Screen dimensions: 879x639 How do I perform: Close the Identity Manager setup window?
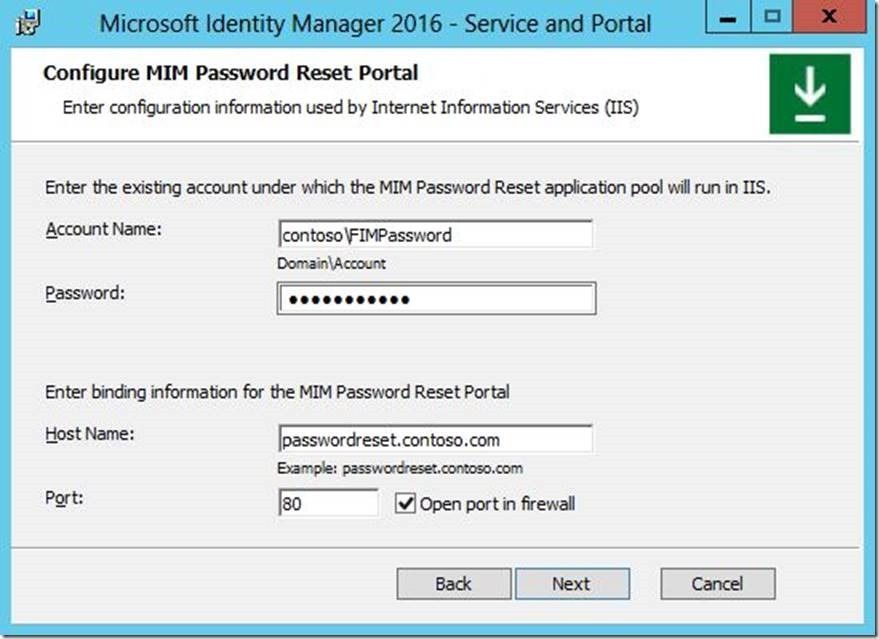(829, 18)
